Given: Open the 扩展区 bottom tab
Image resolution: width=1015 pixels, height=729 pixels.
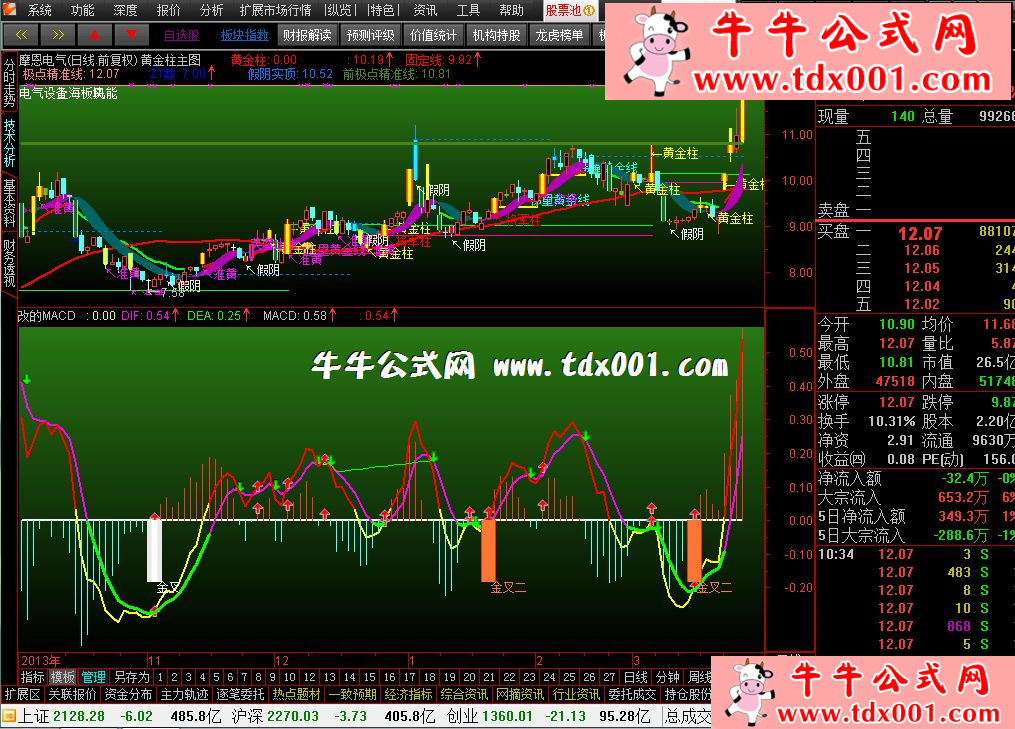Looking at the screenshot, I should tap(23, 694).
